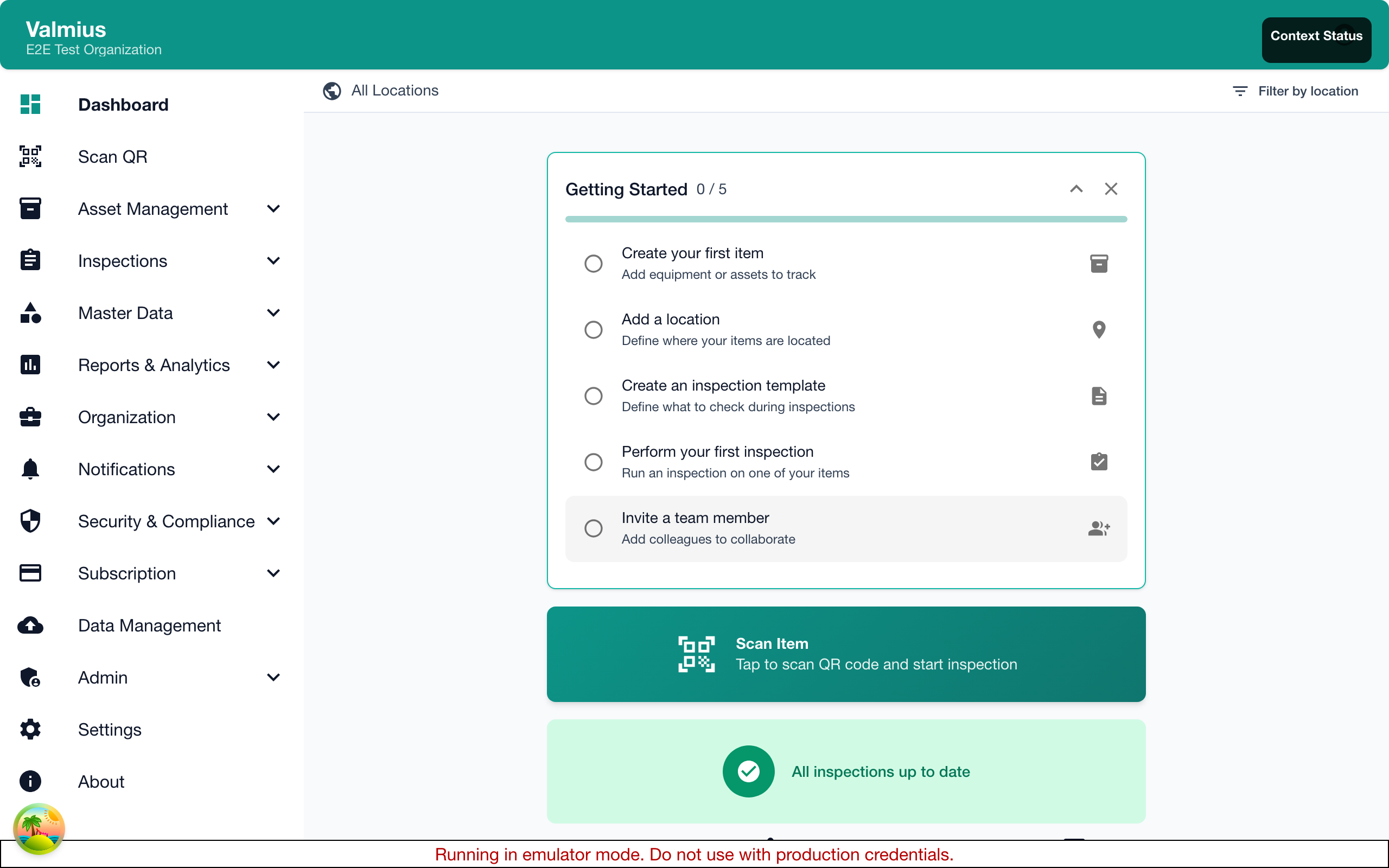Screen dimensions: 1389x868
Task: Click the globe icon next to All Locations
Action: (332, 91)
